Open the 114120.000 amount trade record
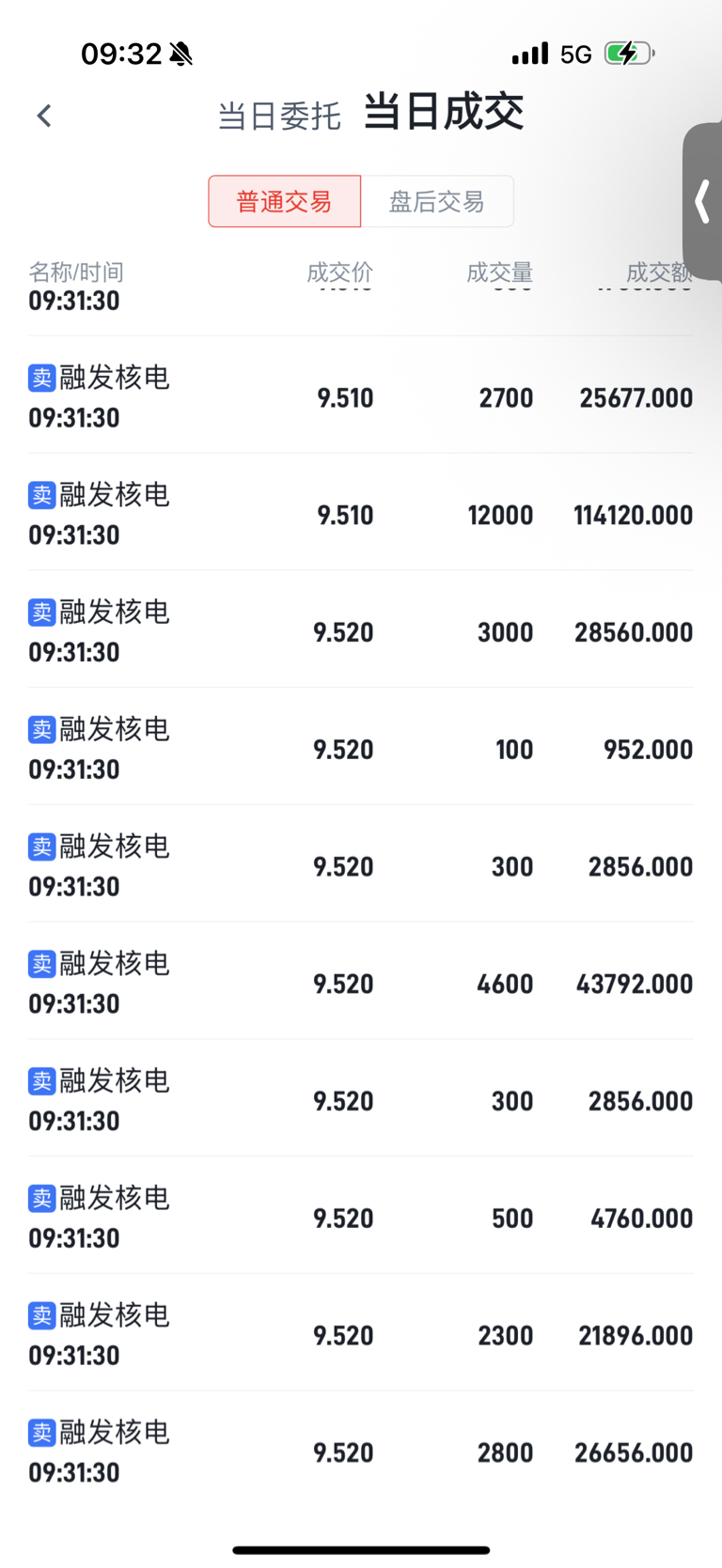The height and width of the screenshot is (1568, 722). tap(361, 512)
